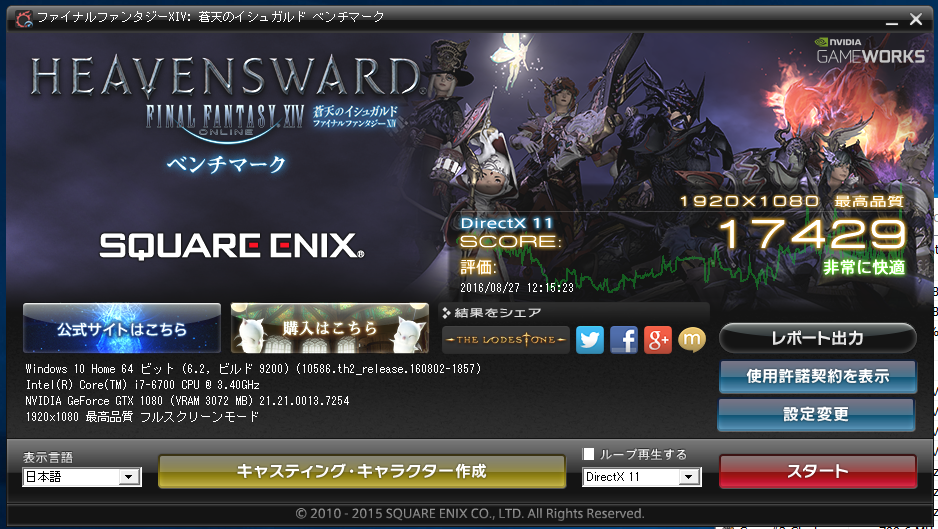Click the Windows 10 Home 64 line

point(253,369)
